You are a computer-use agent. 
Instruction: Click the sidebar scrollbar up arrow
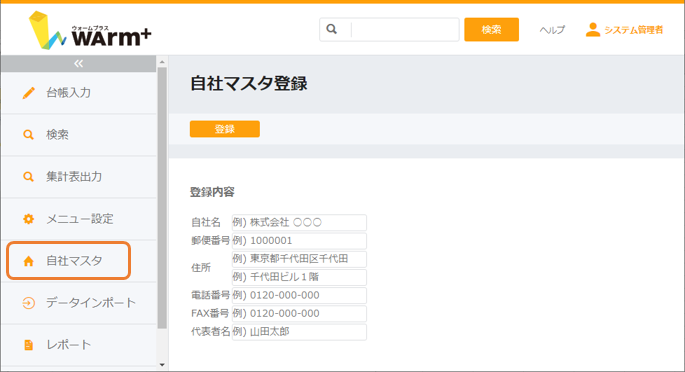tap(162, 62)
